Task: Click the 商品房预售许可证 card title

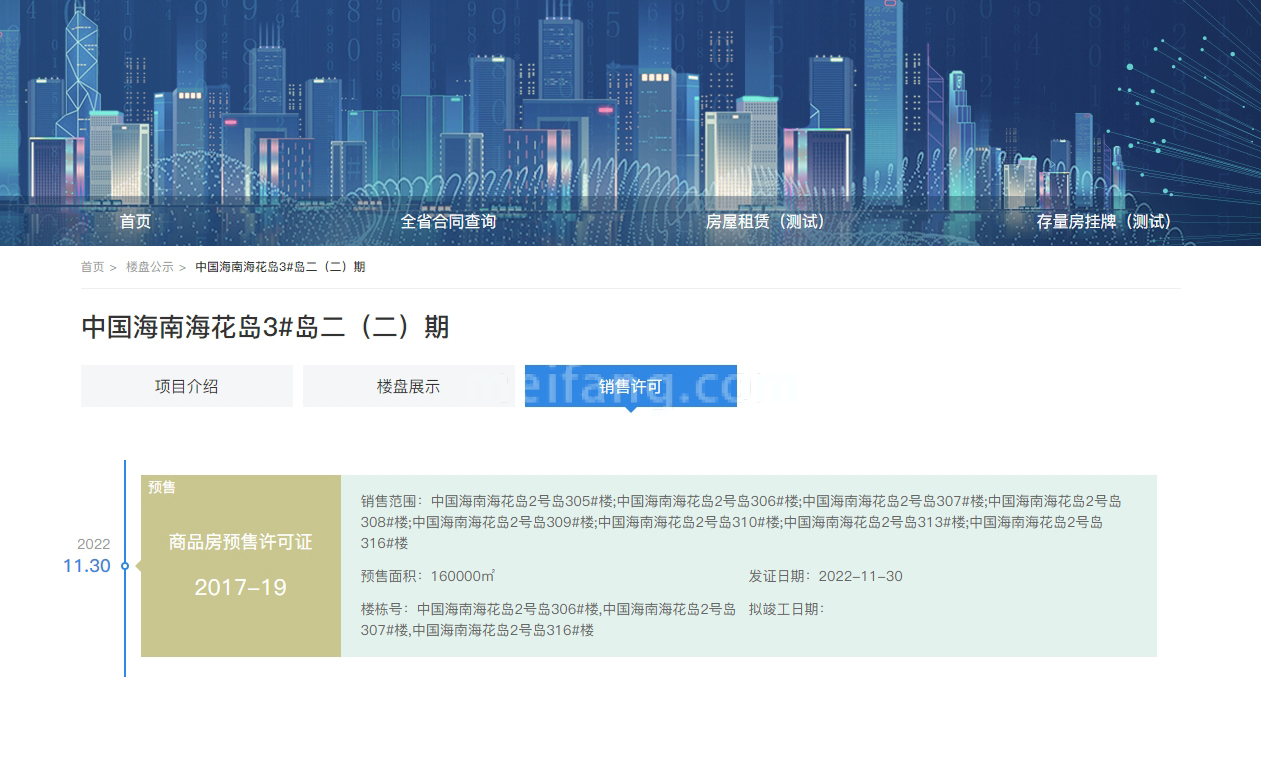Action: pos(240,542)
